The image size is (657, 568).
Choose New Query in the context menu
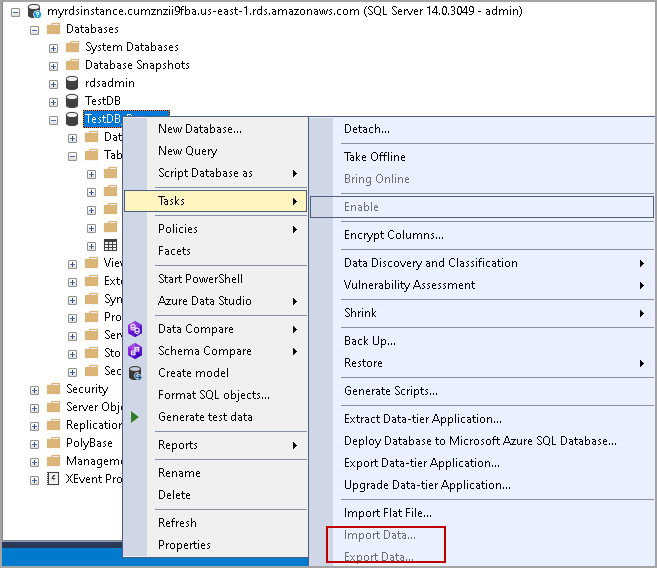(x=216, y=151)
